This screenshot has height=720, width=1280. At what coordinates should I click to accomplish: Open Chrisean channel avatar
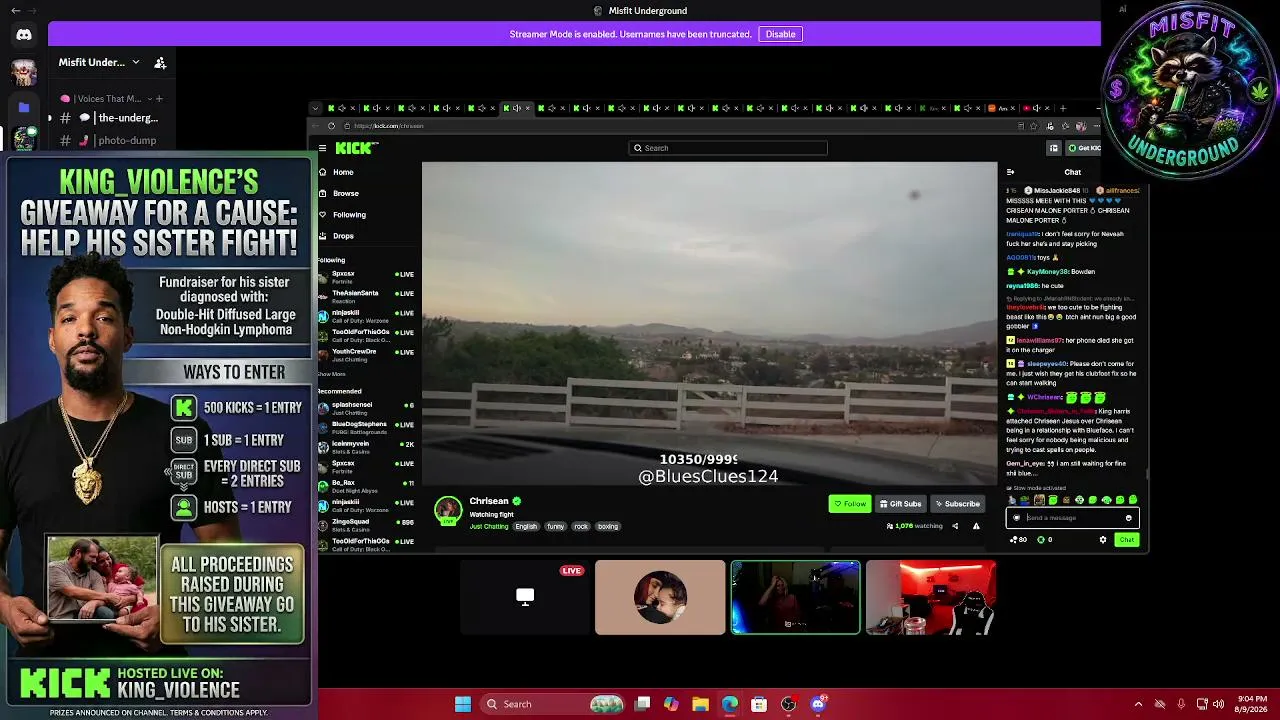448,510
